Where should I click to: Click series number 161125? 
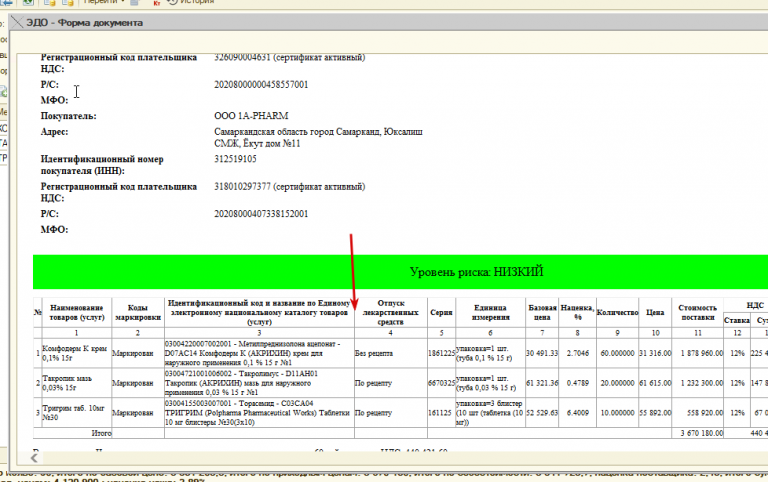click(440, 413)
